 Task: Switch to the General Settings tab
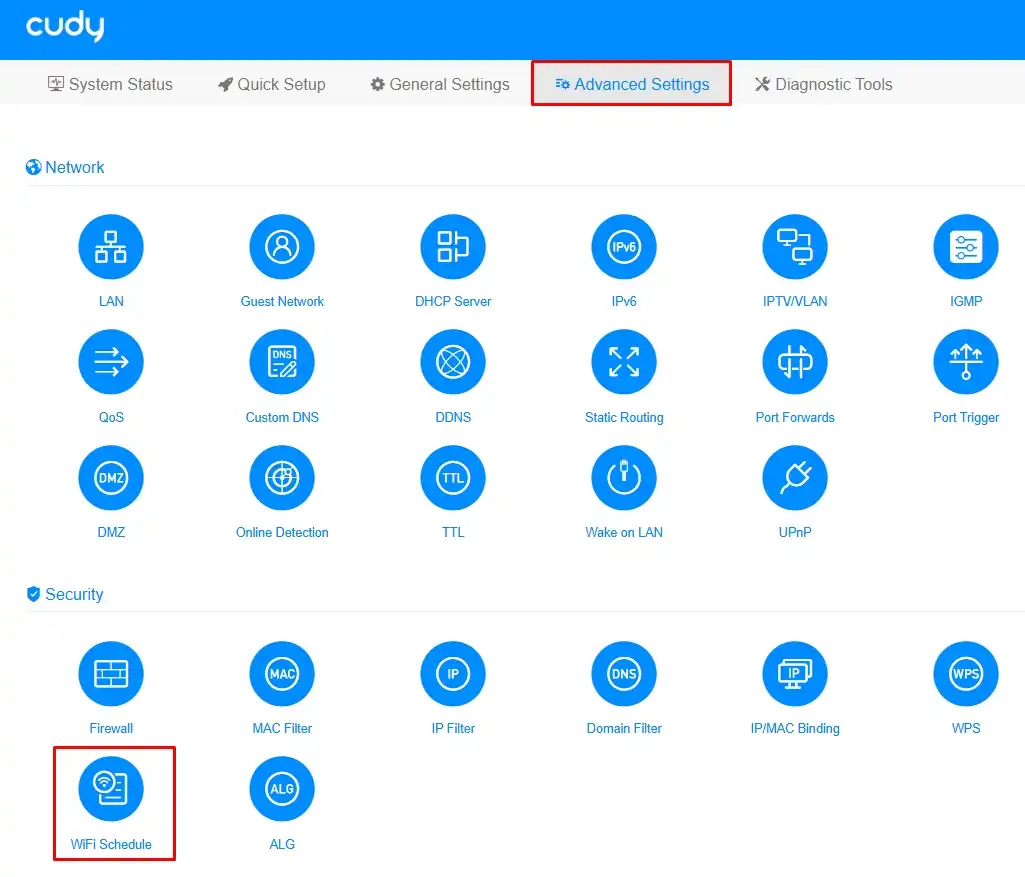(439, 84)
